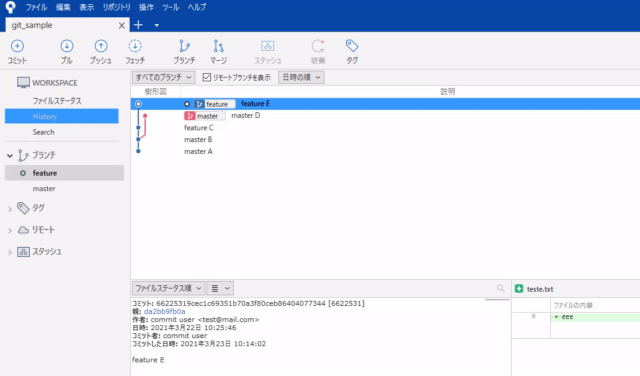Viewport: 640px width, 376px height.
Task: Open the リポジトリ menu
Action: coord(117,7)
